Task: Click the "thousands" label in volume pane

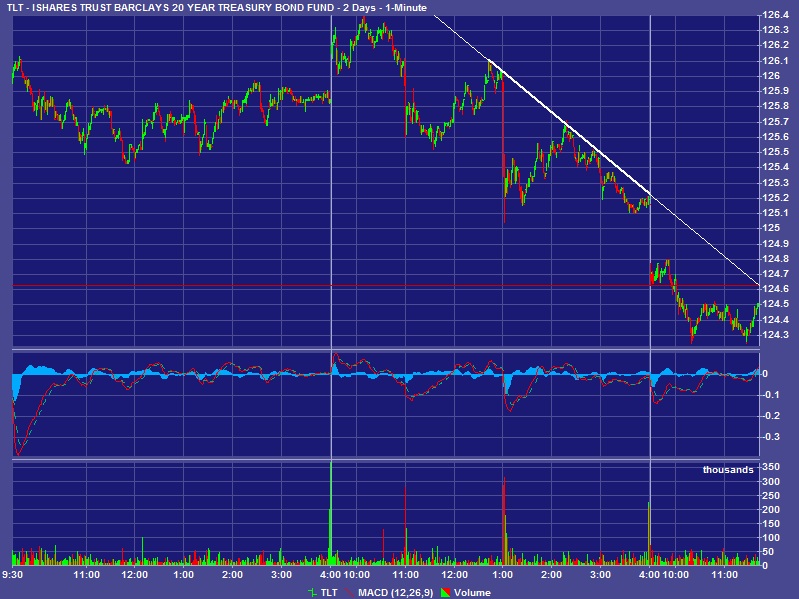Action: 728,470
